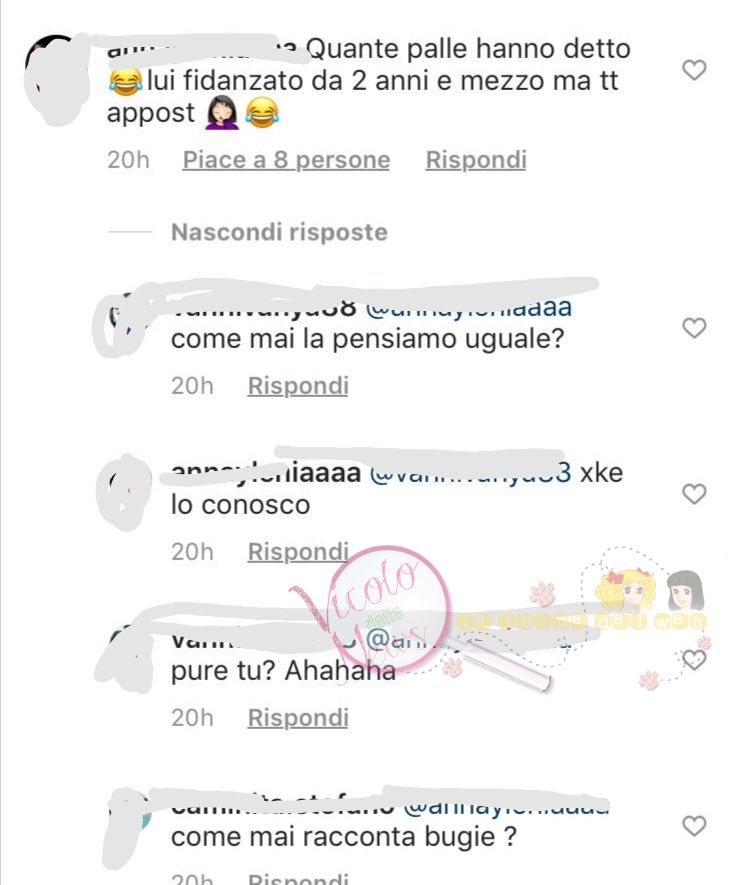Viewport: 750px width, 885px height.
Task: Click Rispondi under "come mai la pensiamo uguale?"
Action: click(x=298, y=386)
